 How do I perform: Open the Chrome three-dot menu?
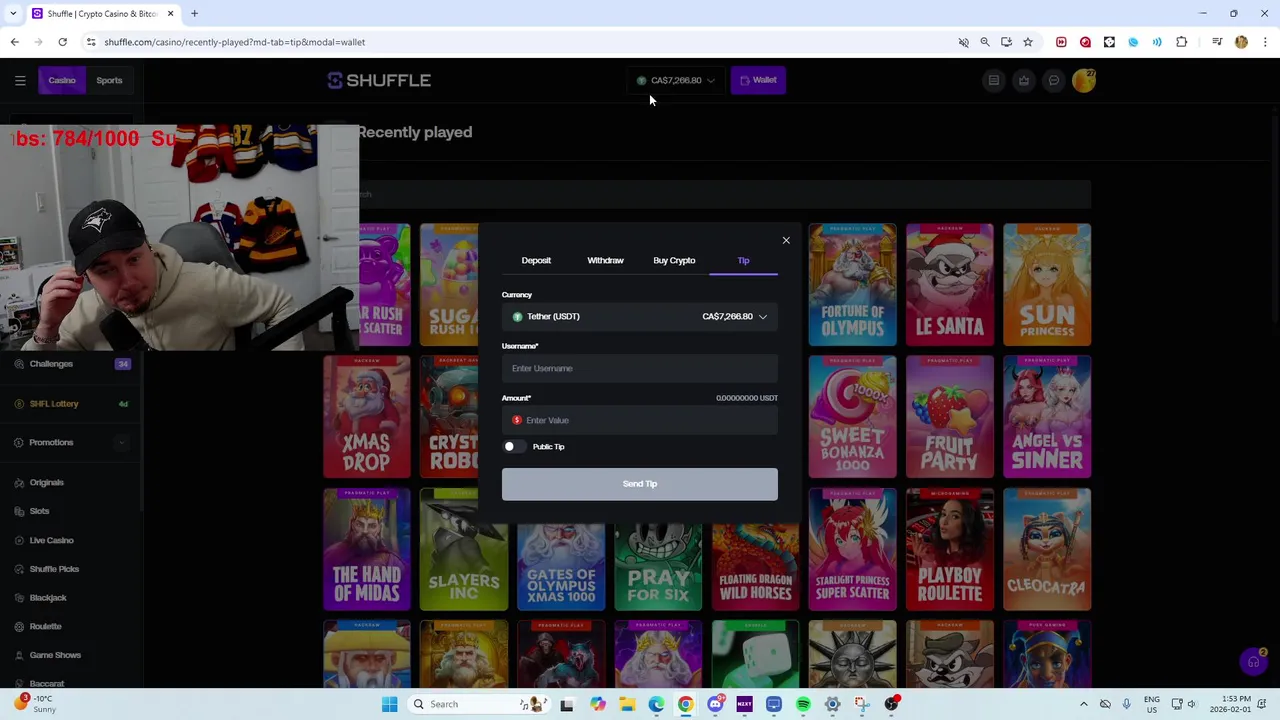pos(1265,42)
